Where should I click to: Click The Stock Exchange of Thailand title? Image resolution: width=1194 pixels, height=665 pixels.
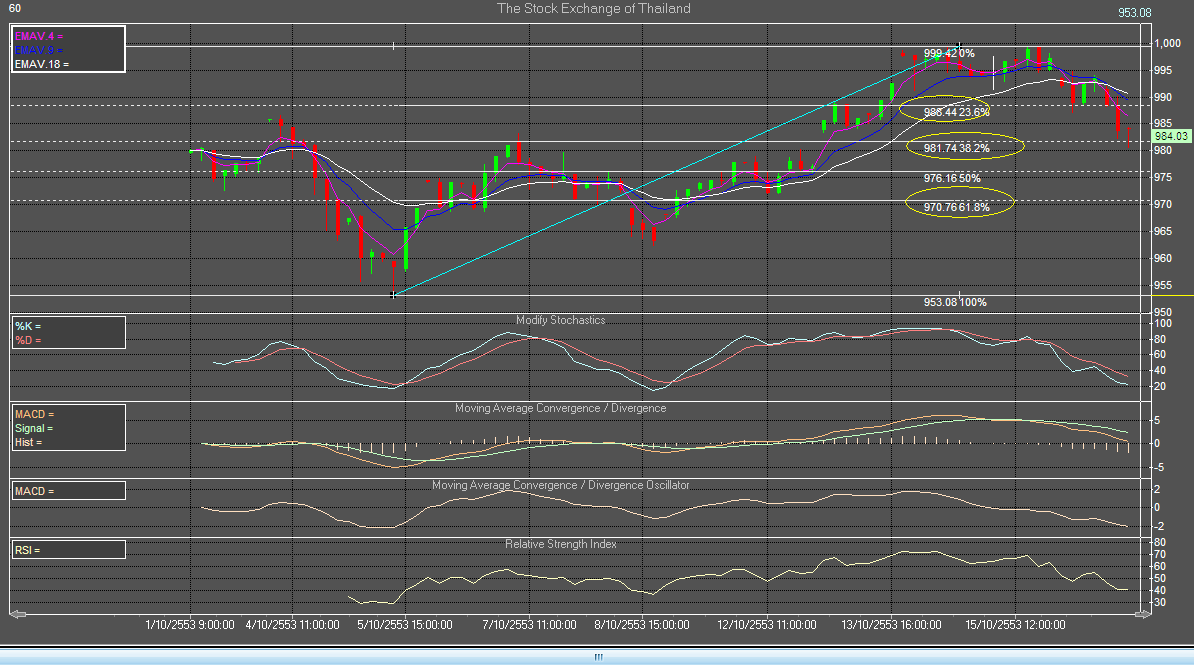(594, 8)
